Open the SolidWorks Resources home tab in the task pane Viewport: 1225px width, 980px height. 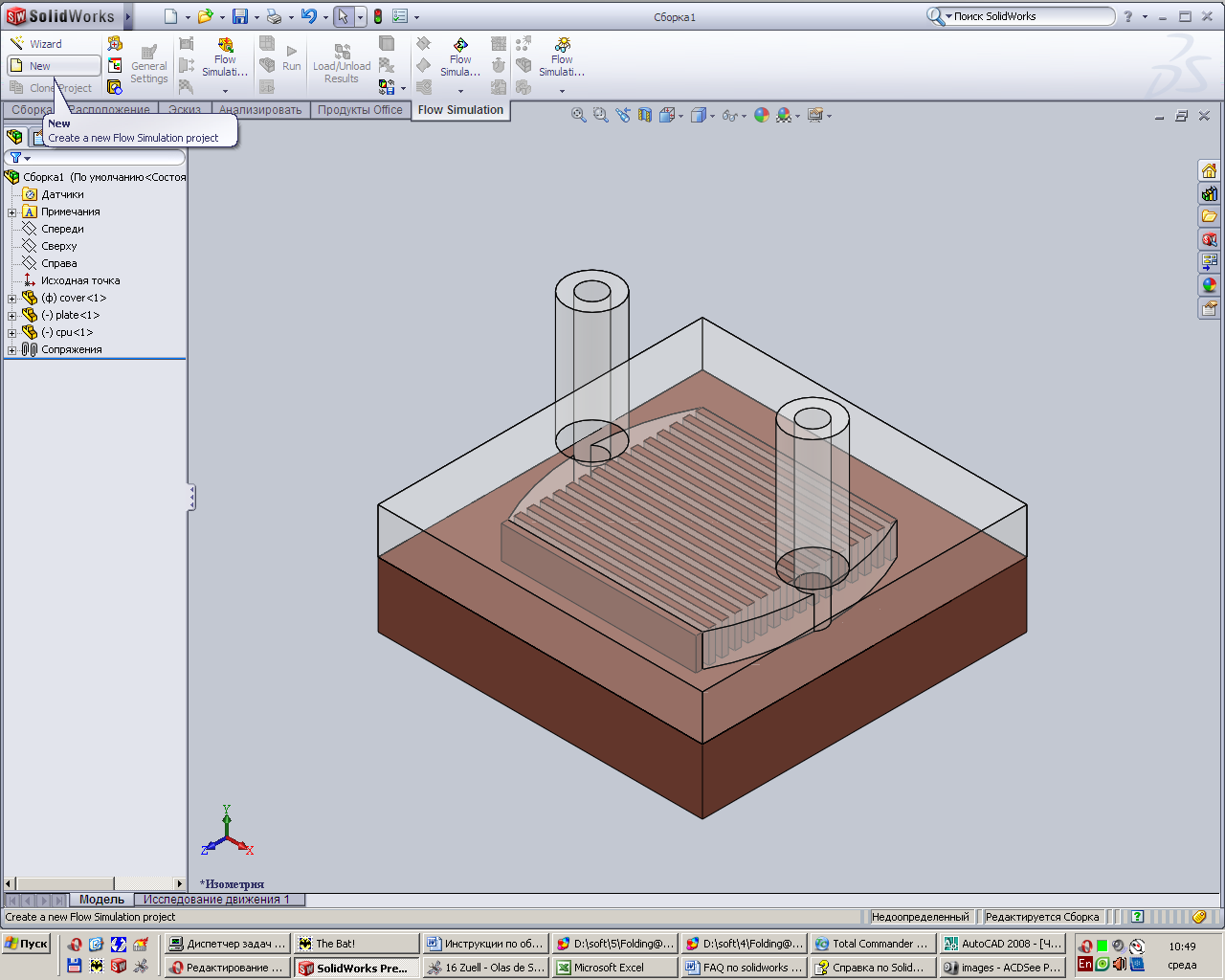(x=1209, y=170)
